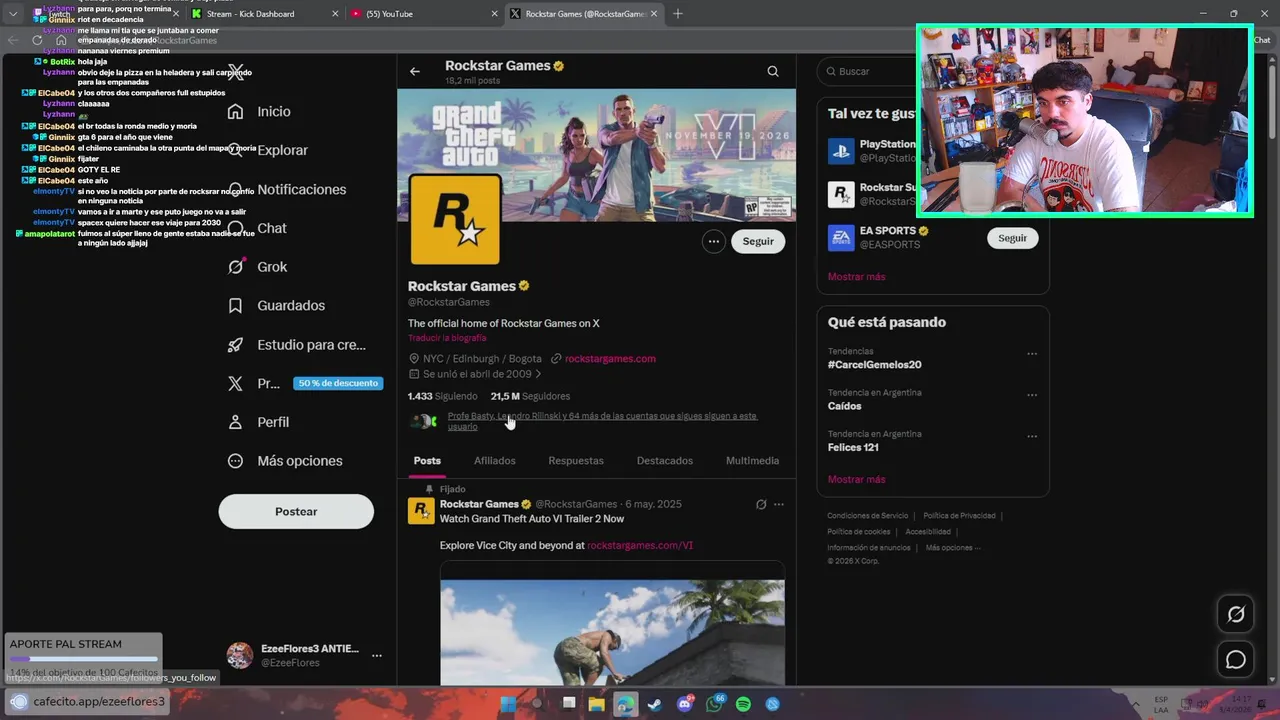The image size is (1280, 720).
Task: Open the rockstargames.com/VI link in post
Action: point(640,545)
